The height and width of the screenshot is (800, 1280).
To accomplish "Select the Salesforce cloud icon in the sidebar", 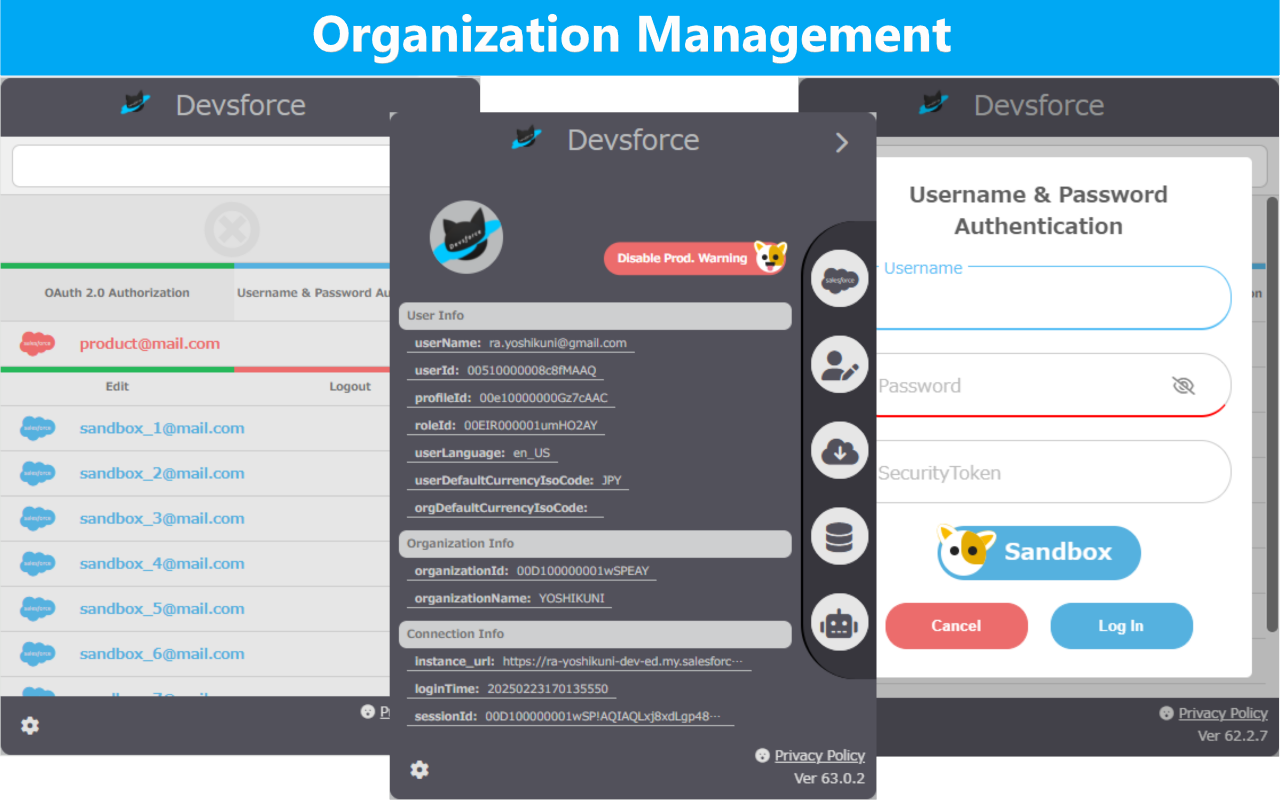I will coord(838,278).
